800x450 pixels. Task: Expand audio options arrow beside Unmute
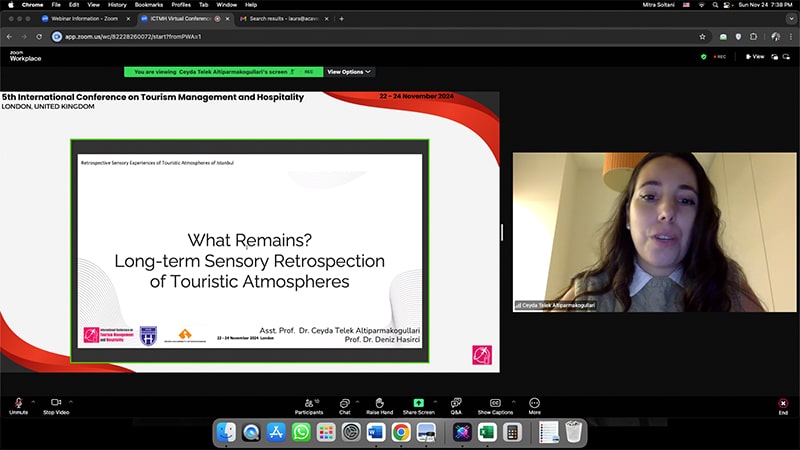point(33,401)
